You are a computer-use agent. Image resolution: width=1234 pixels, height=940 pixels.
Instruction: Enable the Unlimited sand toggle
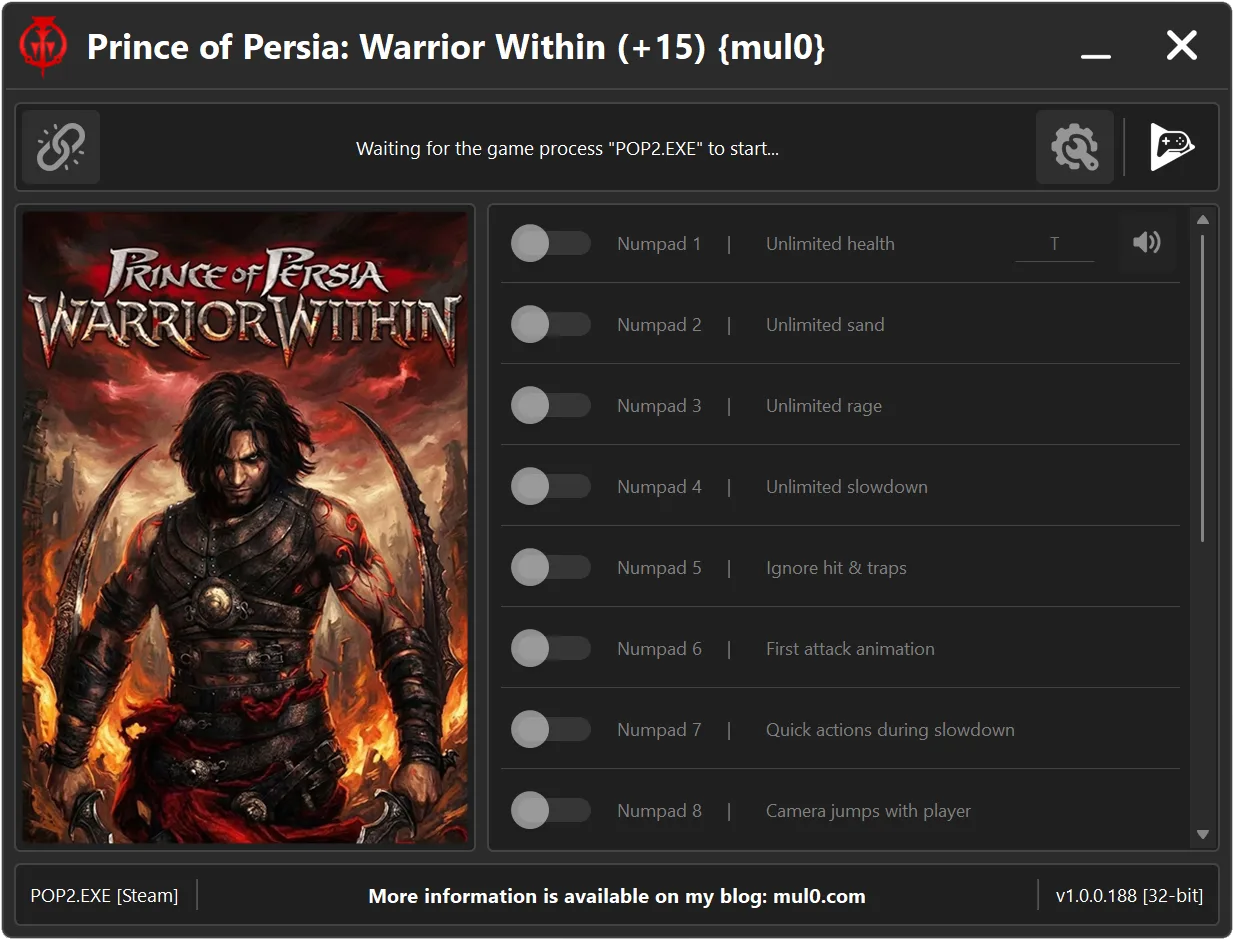point(550,324)
